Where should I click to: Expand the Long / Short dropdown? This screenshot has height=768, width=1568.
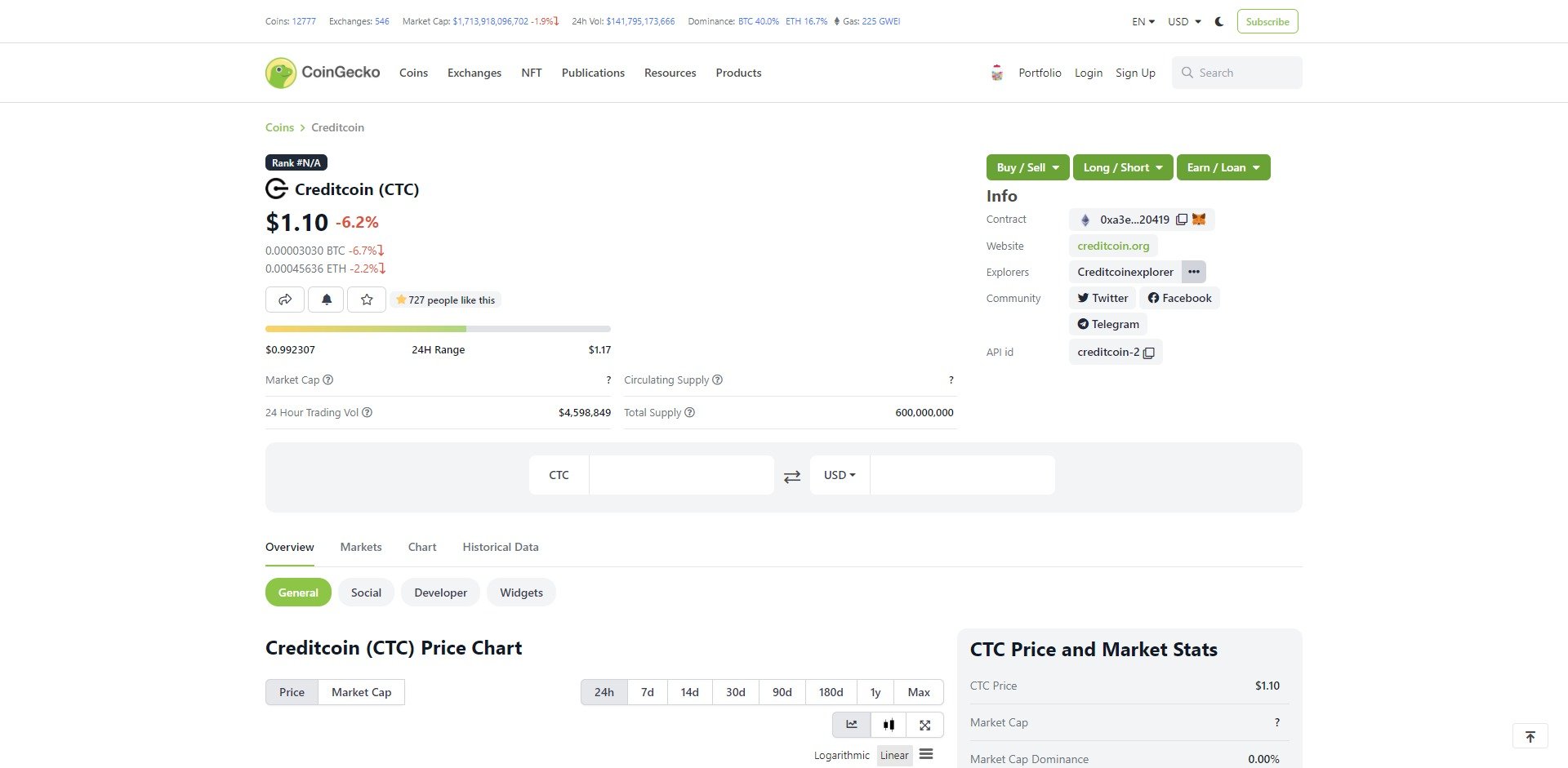1123,167
